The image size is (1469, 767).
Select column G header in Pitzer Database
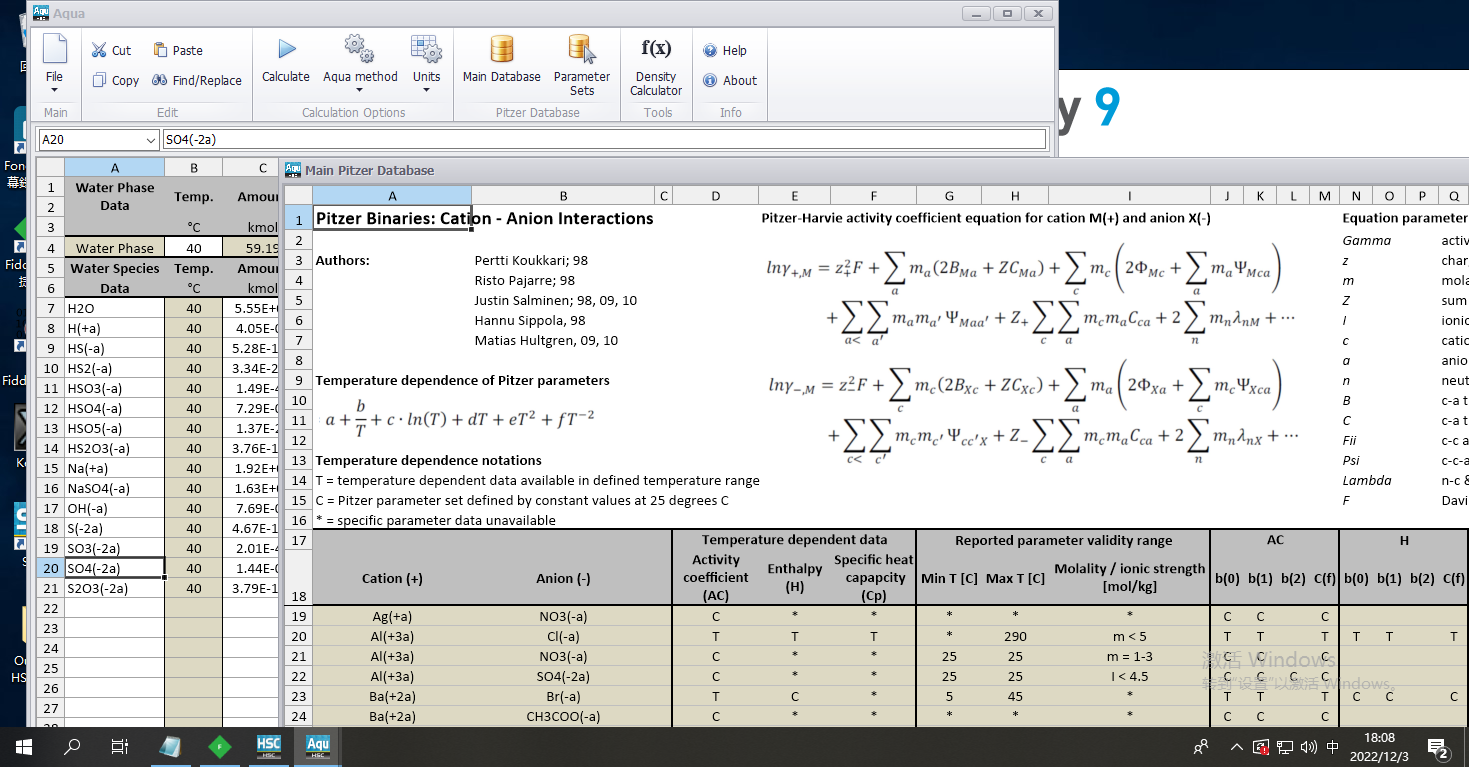point(949,196)
